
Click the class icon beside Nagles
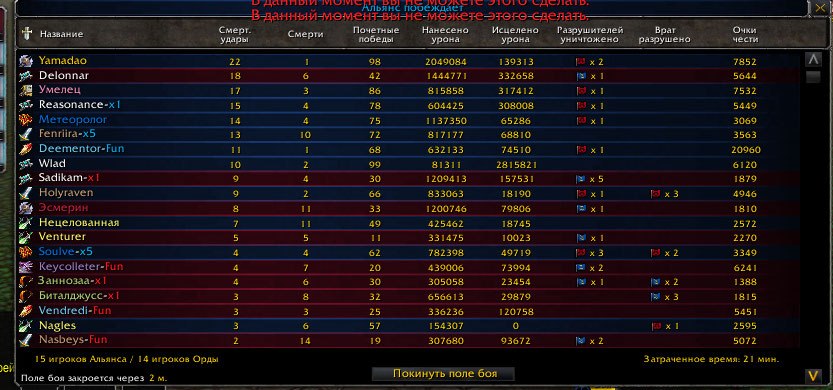tap(26, 326)
